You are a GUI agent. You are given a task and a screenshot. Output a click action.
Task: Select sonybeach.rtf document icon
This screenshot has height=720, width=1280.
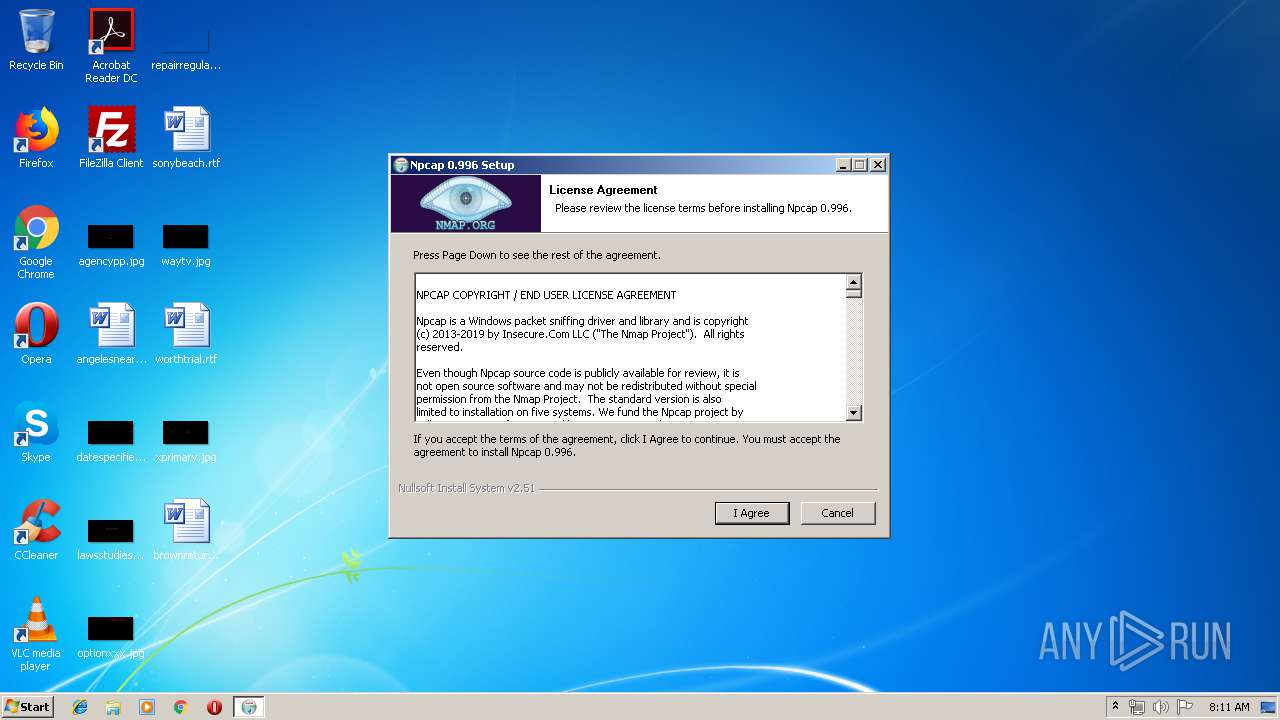point(186,138)
